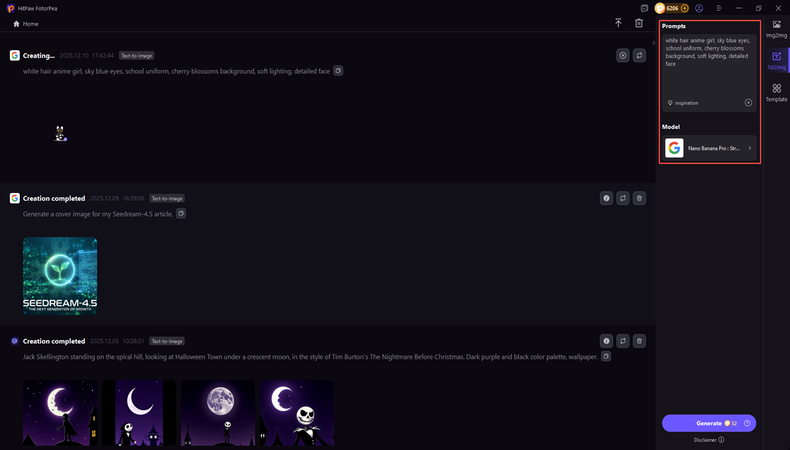Delete the Seedream-4.5 creation entry
Image resolution: width=790 pixels, height=450 pixels.
[640, 199]
